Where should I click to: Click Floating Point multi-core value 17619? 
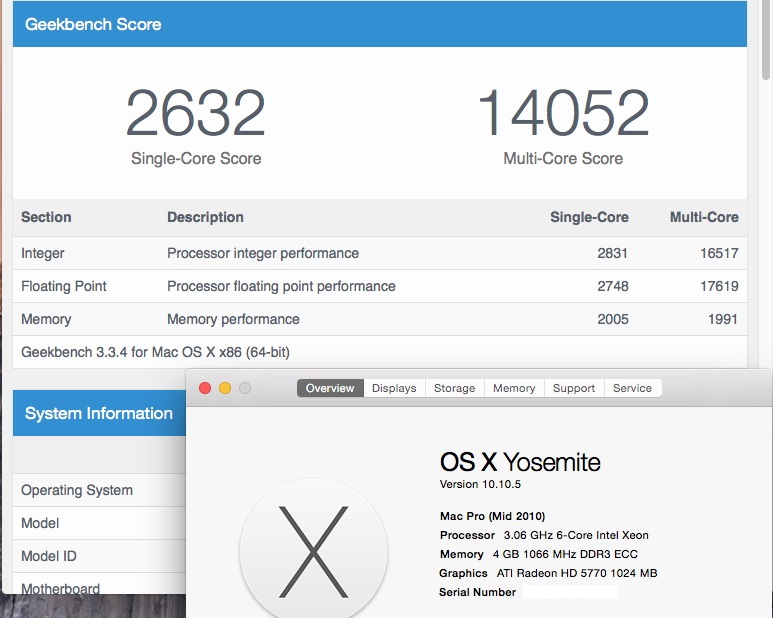click(719, 286)
